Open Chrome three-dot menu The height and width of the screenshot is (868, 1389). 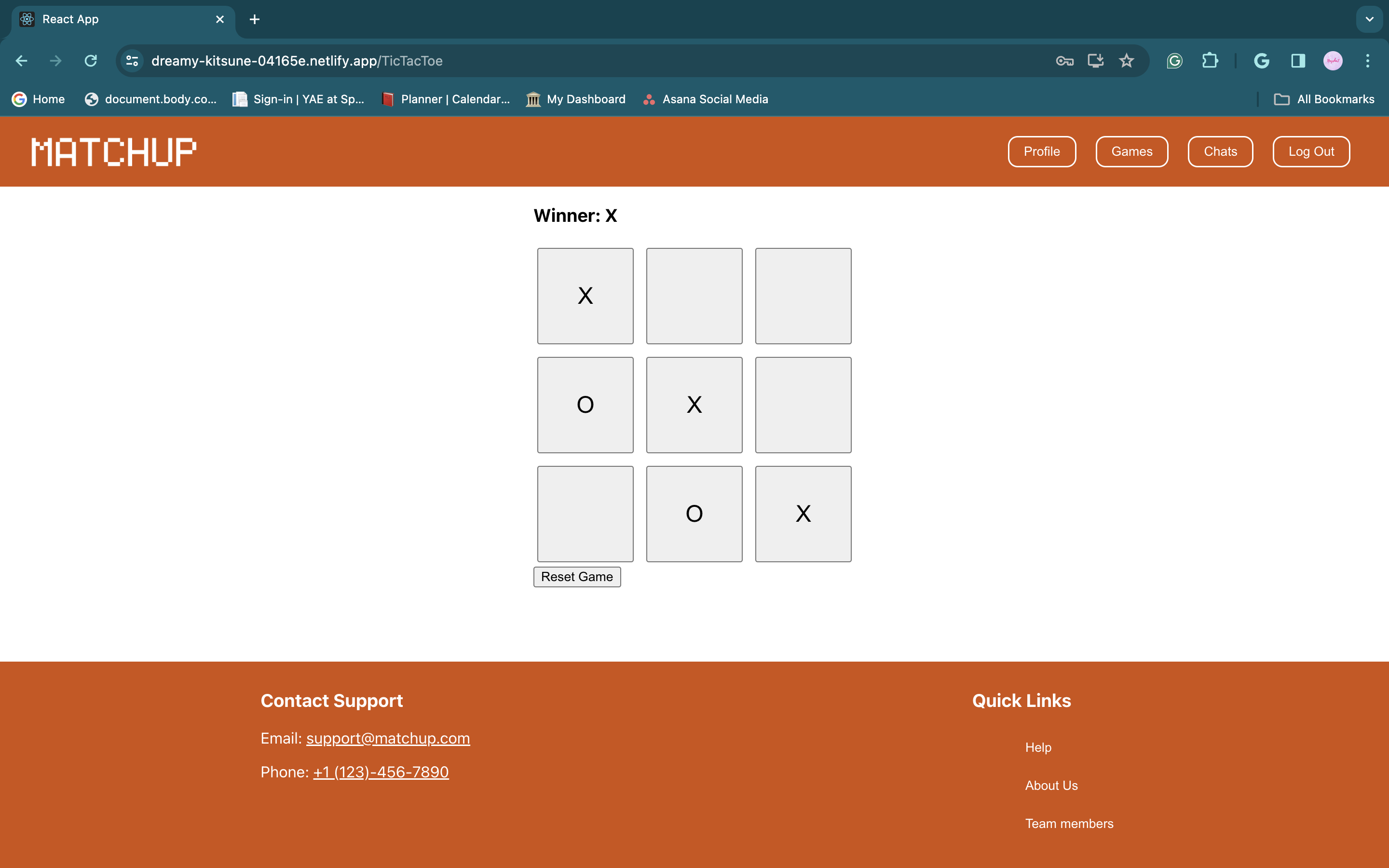click(x=1367, y=61)
